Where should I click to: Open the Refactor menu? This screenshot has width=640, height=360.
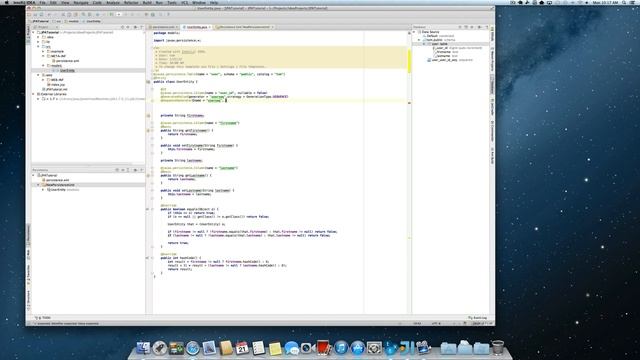[131, 2]
